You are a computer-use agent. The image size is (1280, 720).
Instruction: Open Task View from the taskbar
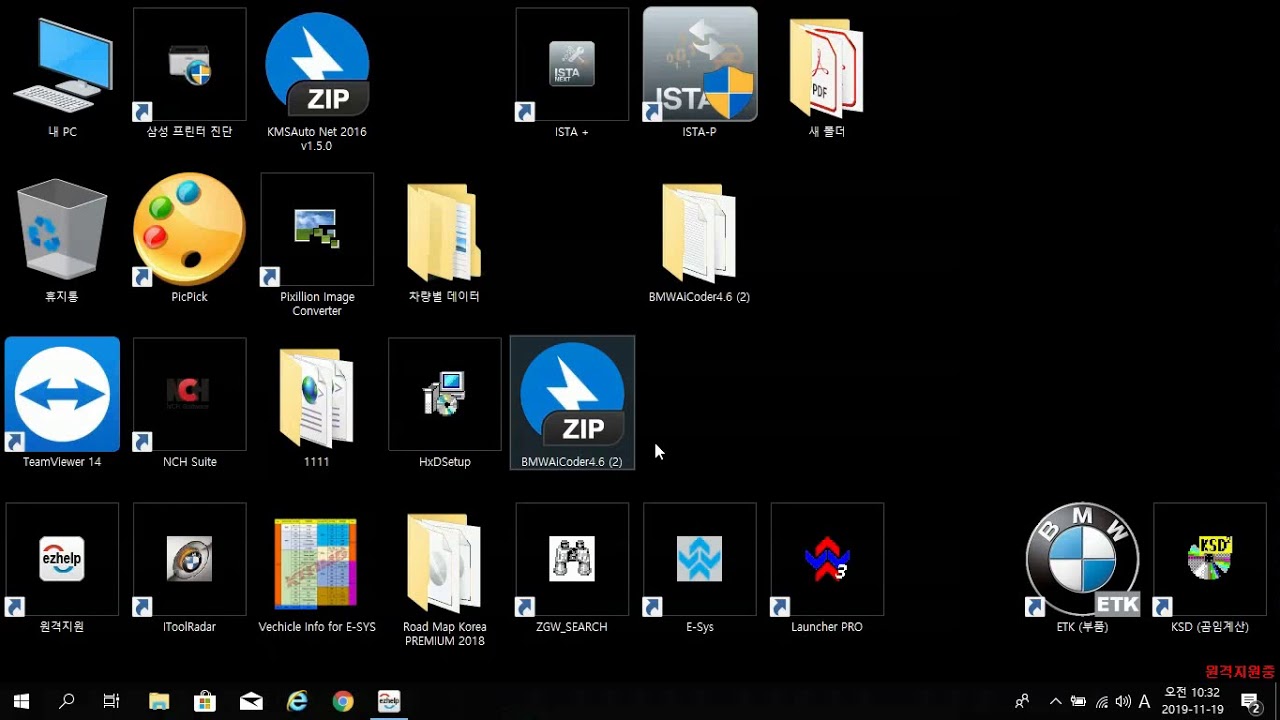click(x=112, y=701)
